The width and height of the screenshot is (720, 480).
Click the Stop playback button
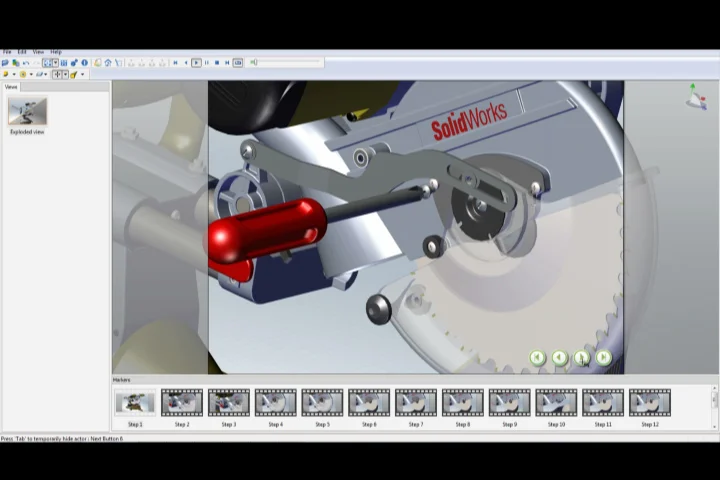pyautogui.click(x=217, y=63)
